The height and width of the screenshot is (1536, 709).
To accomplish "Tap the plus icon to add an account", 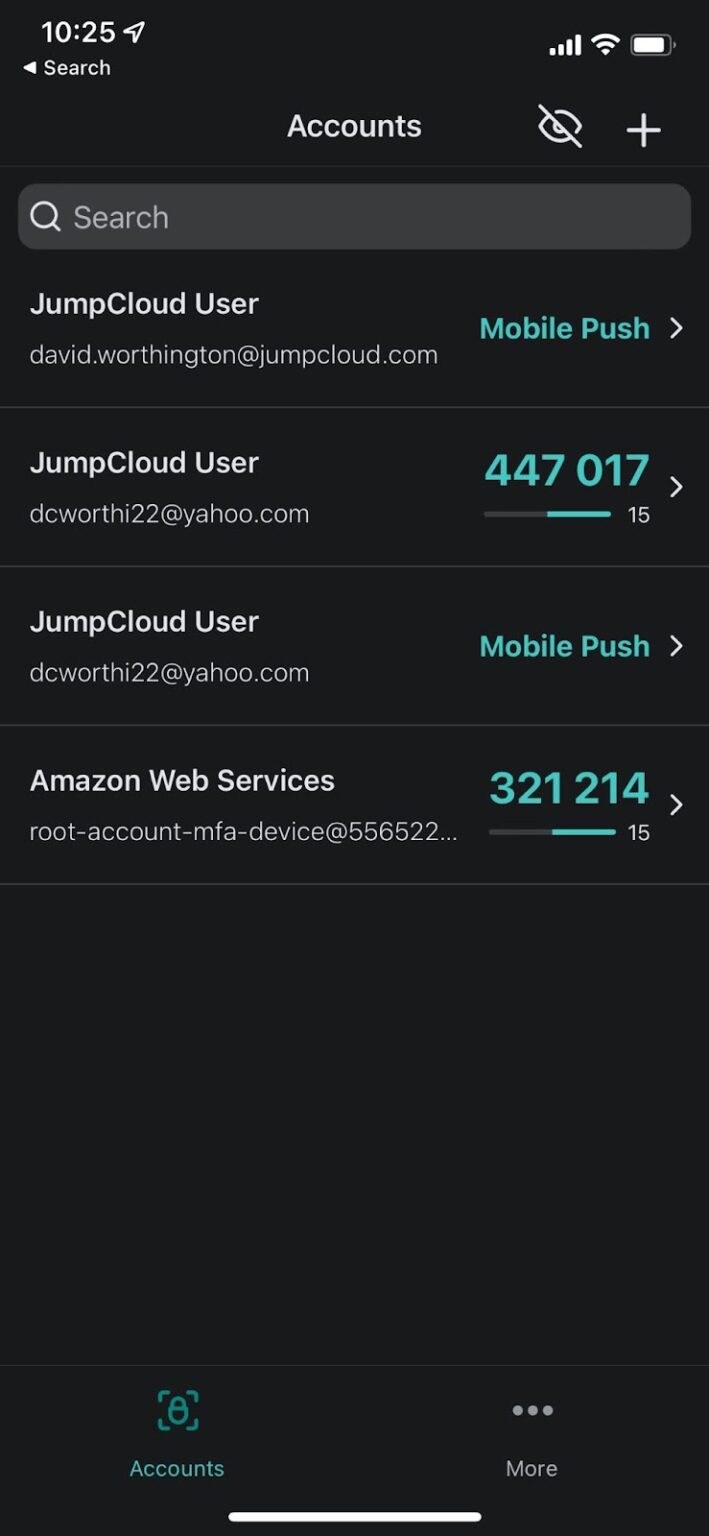I will tap(643, 128).
